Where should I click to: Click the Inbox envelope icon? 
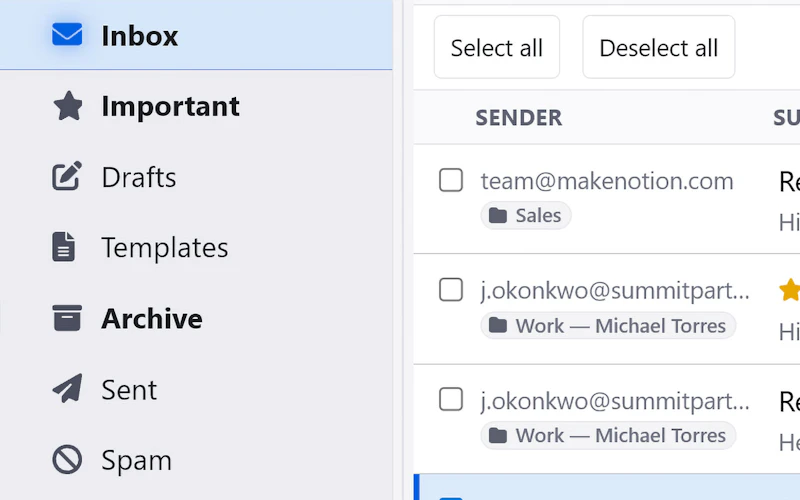pyautogui.click(x=67, y=35)
